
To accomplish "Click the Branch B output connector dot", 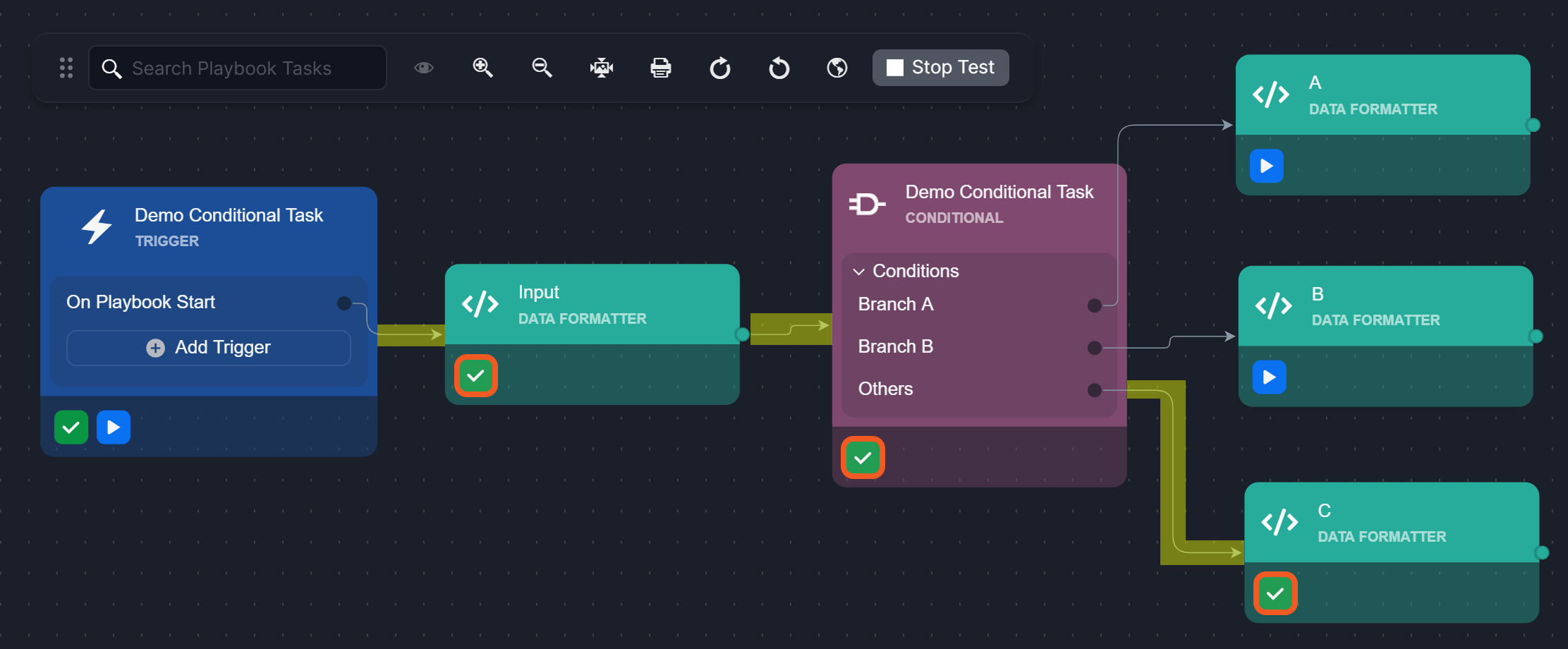I will click(1094, 348).
